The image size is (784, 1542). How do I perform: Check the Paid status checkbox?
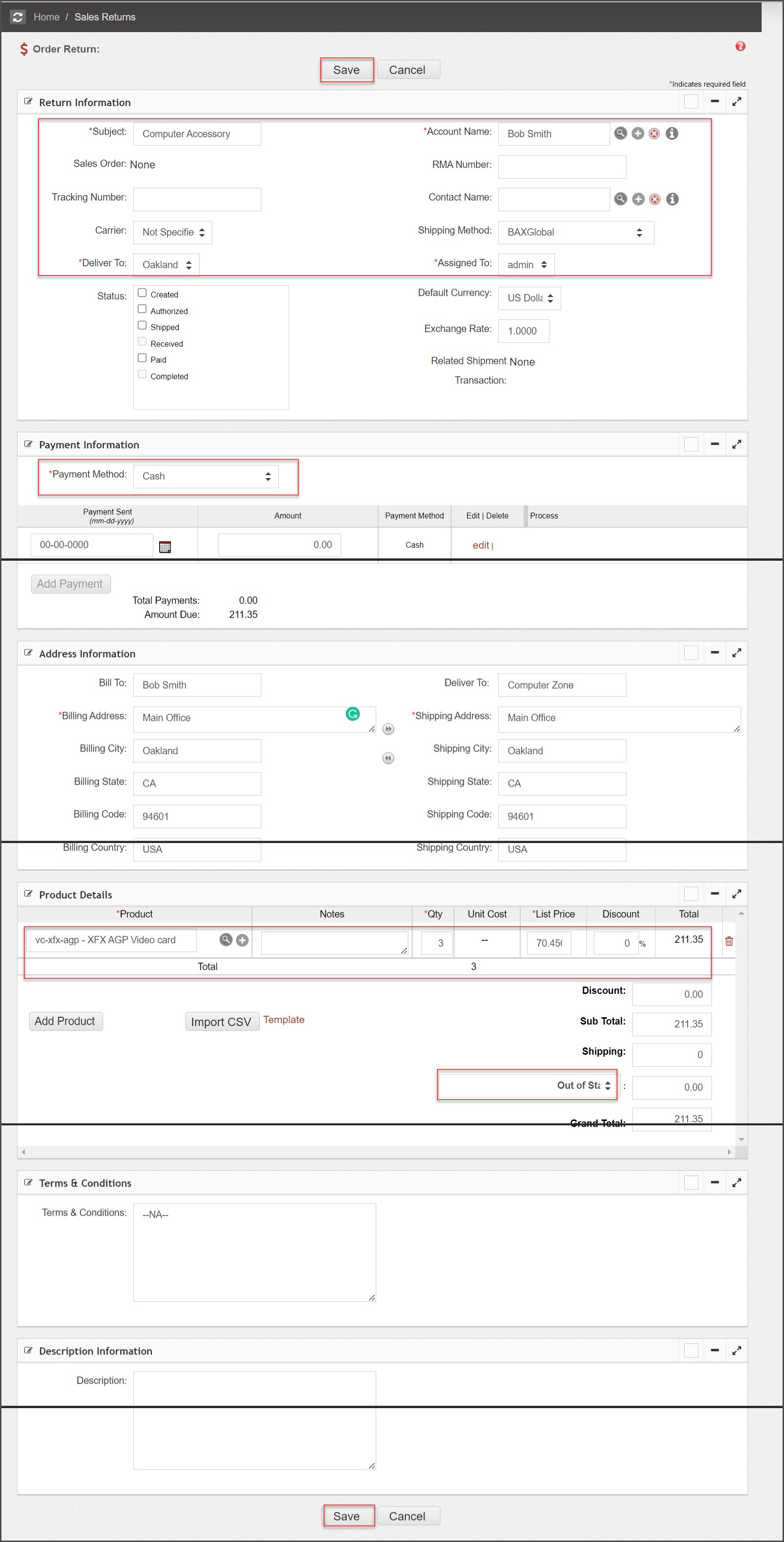pos(142,358)
